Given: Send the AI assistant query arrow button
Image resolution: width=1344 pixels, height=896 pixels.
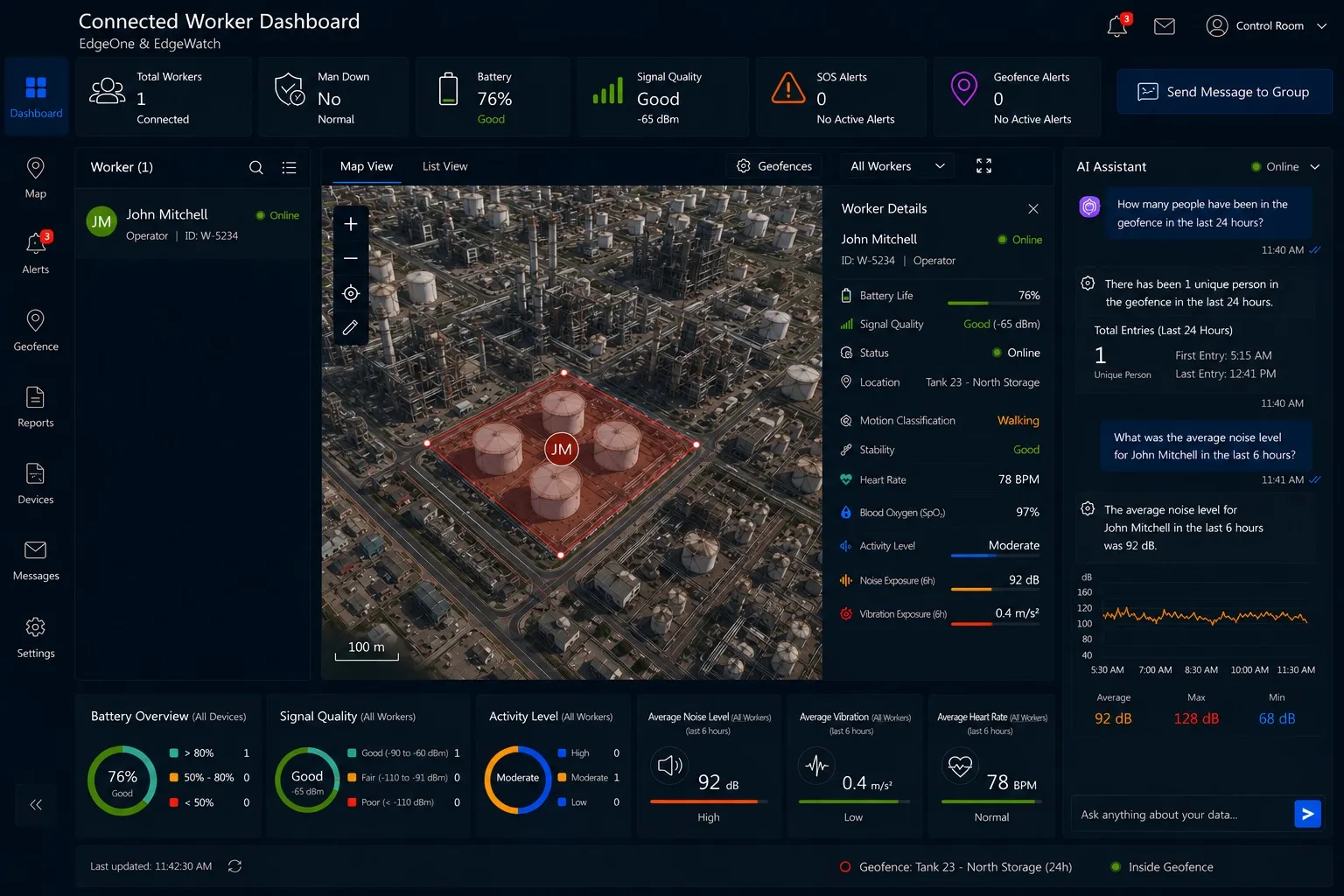Looking at the screenshot, I should point(1307,815).
